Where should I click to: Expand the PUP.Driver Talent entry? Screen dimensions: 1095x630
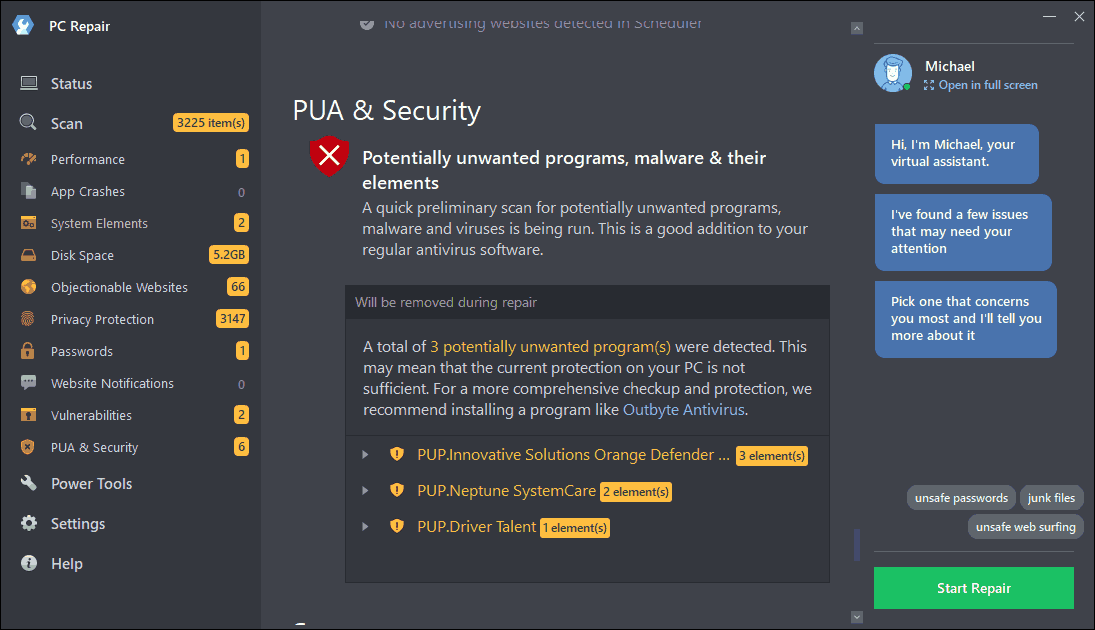coord(366,527)
